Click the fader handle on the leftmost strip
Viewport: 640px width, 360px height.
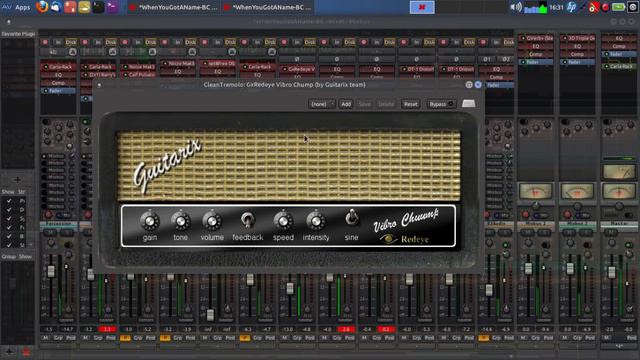(51, 271)
